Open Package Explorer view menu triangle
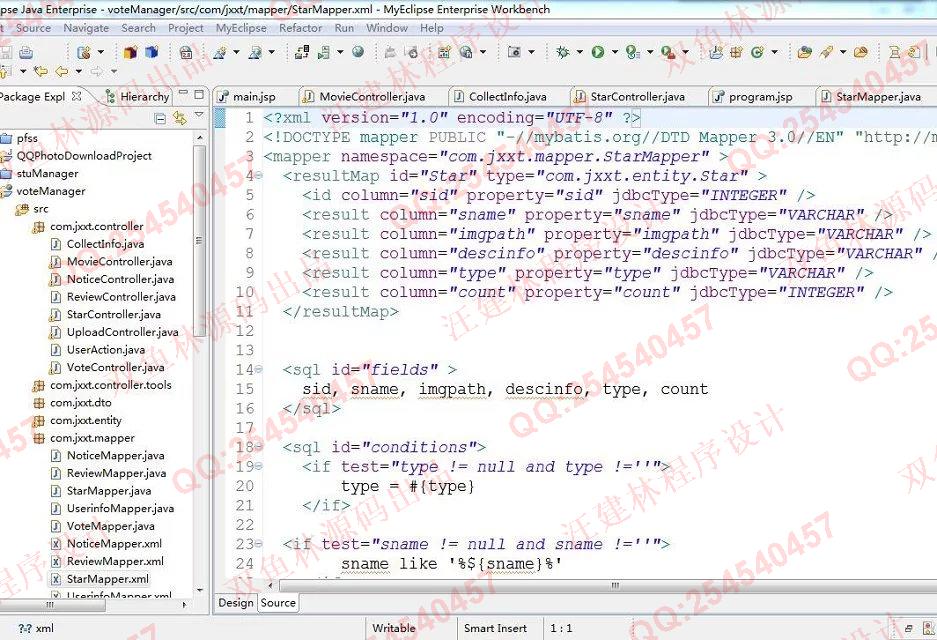The width and height of the screenshot is (937, 640). point(199,115)
